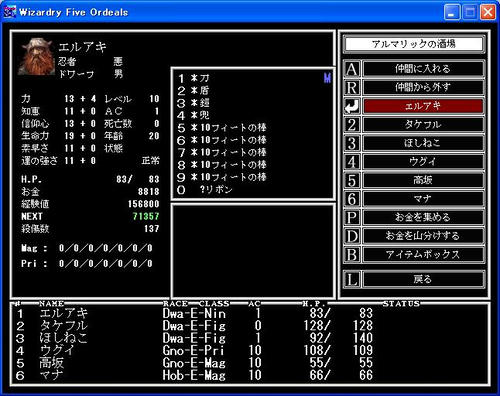Viewport: 500px width, 396px height.
Task: Select inventory slot 7 10フィートの棒
Action: coord(222,152)
